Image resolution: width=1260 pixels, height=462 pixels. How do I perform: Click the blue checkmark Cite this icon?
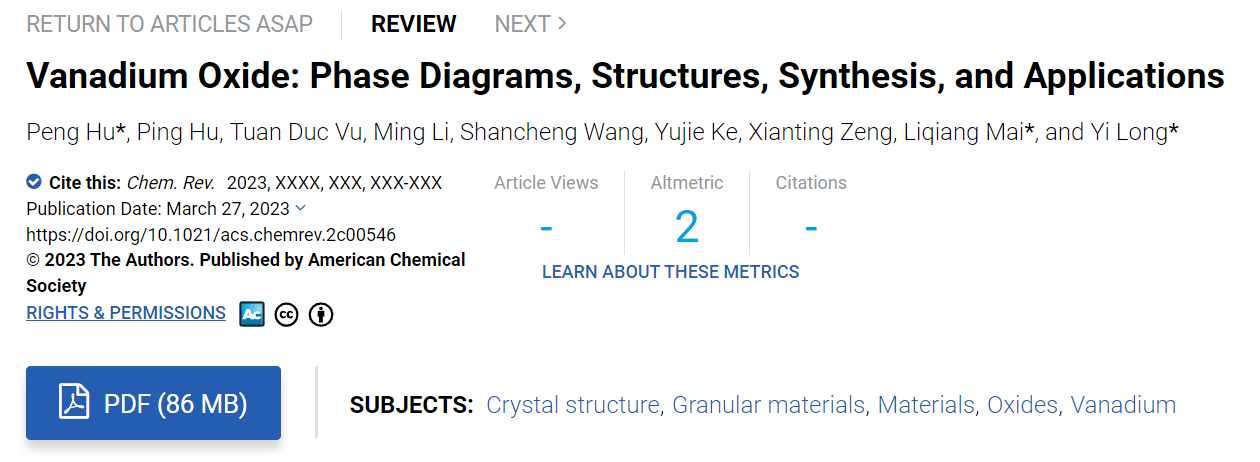pos(34,182)
